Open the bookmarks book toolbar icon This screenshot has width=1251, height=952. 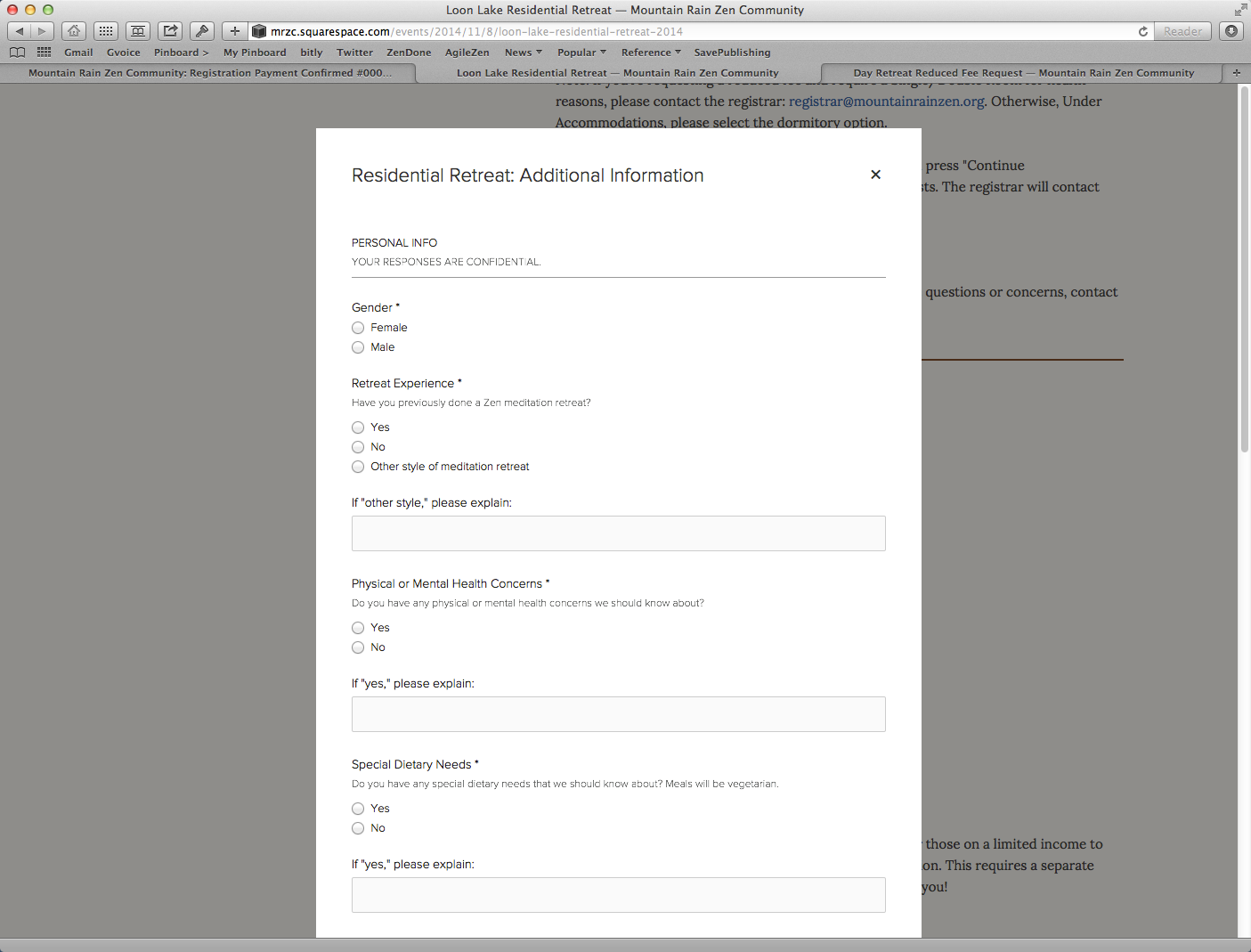click(138, 31)
